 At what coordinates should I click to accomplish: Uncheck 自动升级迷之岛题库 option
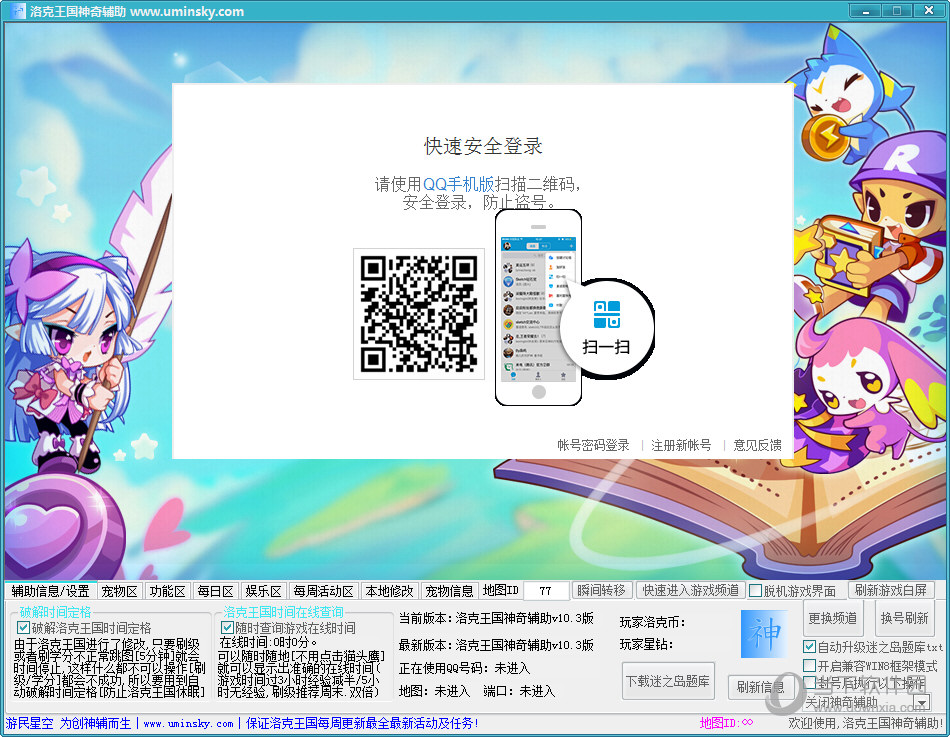(810, 647)
